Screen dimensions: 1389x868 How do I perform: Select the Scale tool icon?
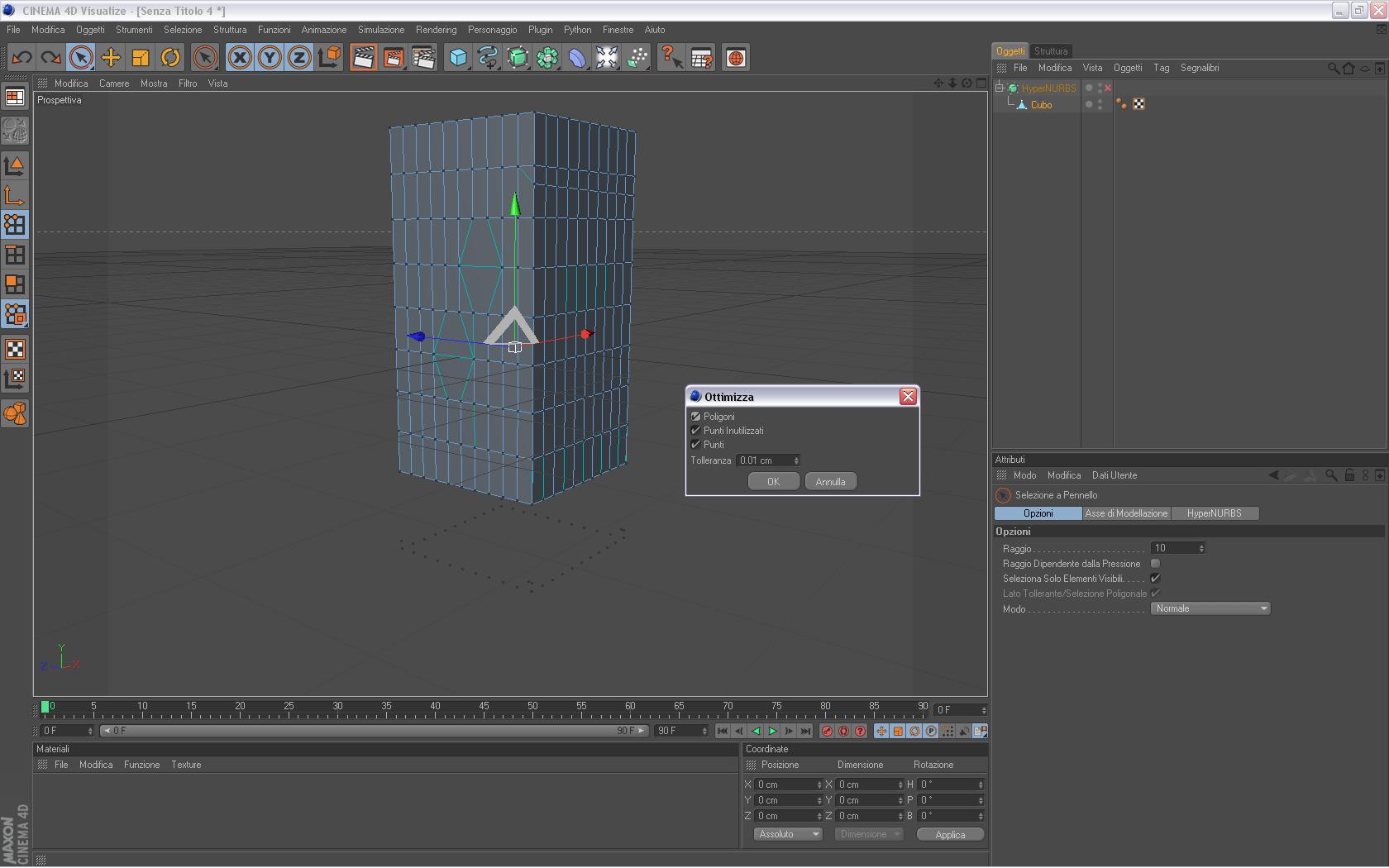click(141, 58)
